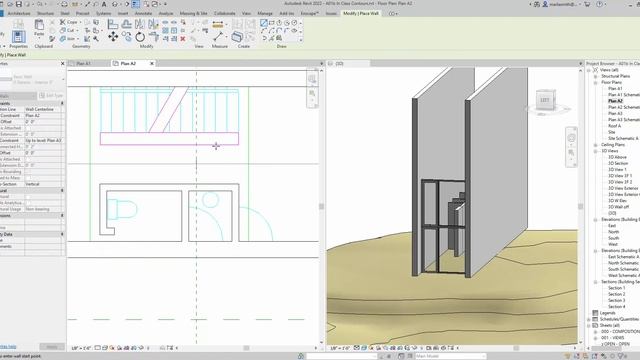This screenshot has height=360, width=640.
Task: Click the Apply button in Properties palette
Action: click(52, 347)
